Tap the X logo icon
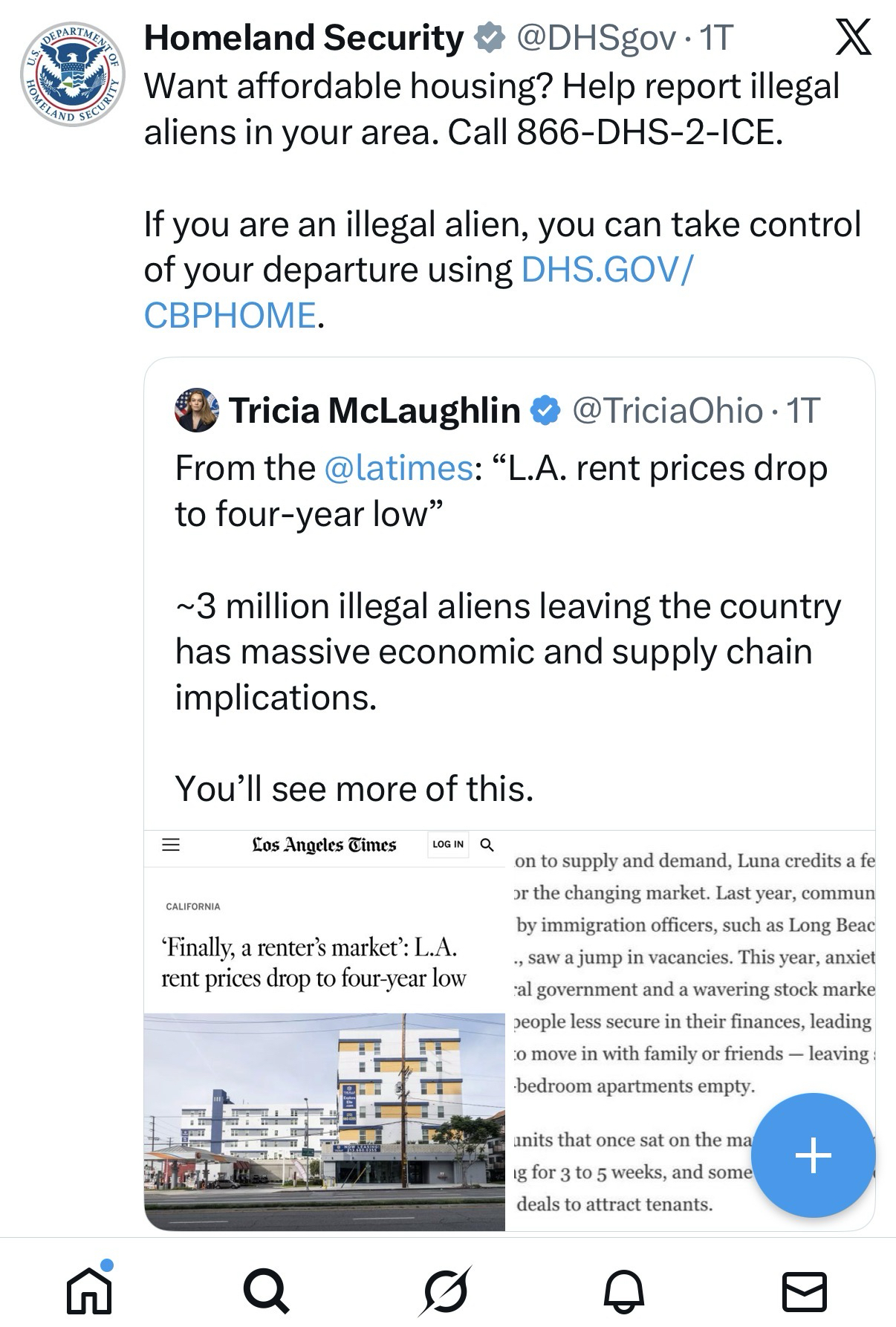Image resolution: width=896 pixels, height=1327 pixels. [x=853, y=39]
